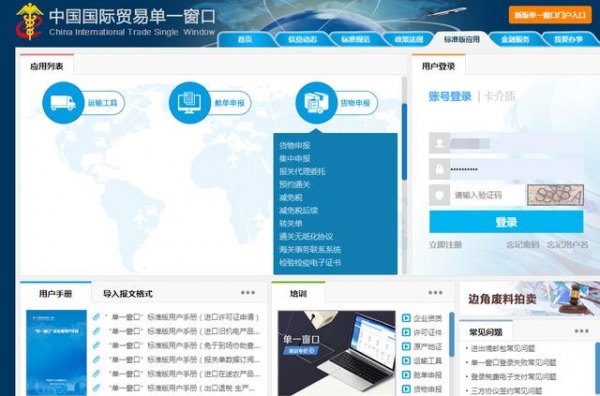Focus the 请输入验证码 input field
600x396 pixels.
pos(487,195)
